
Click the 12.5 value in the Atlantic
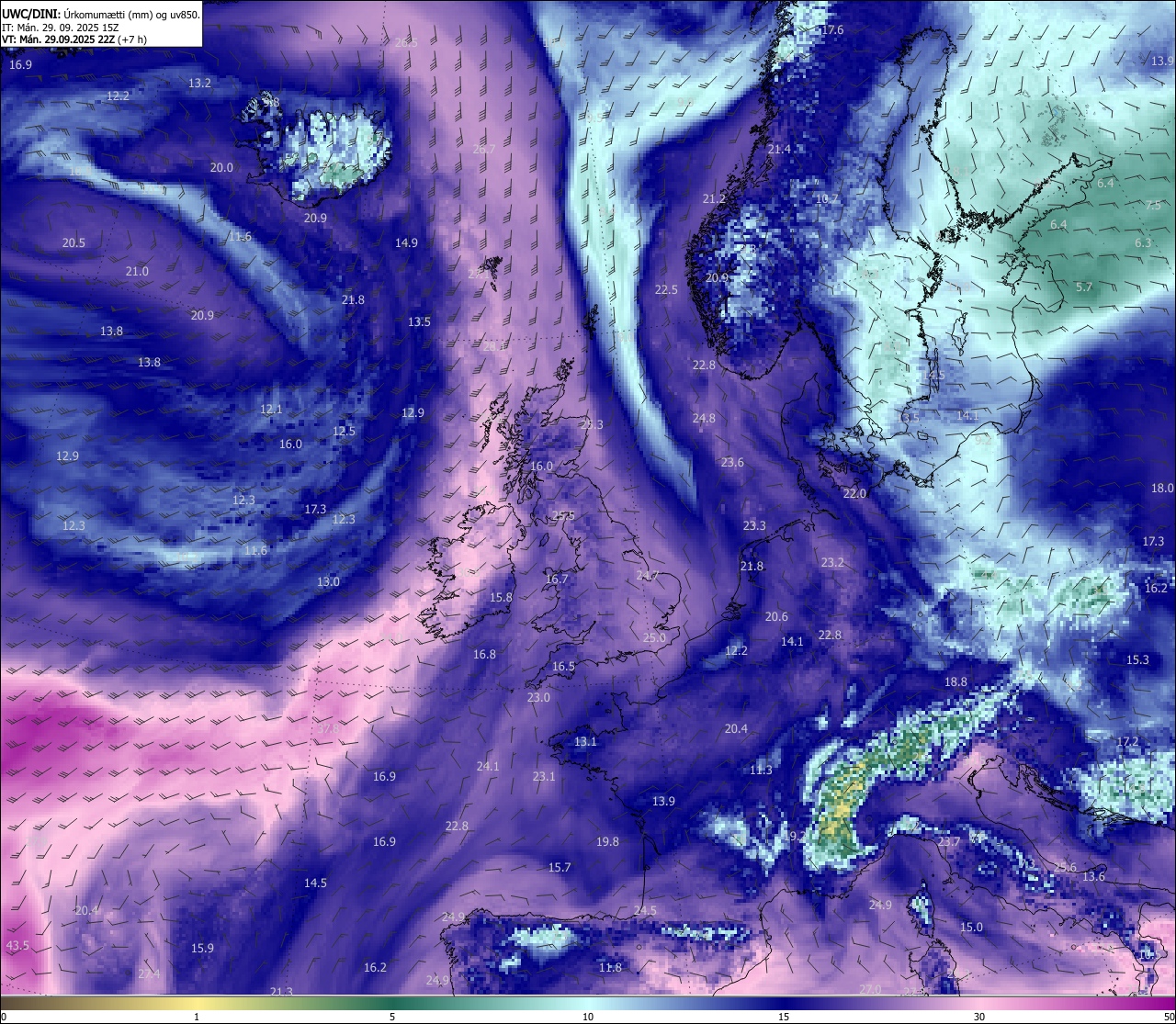(344, 431)
